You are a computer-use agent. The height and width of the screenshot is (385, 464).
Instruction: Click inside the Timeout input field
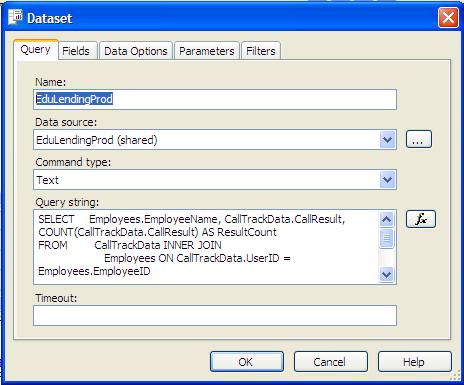[215, 315]
